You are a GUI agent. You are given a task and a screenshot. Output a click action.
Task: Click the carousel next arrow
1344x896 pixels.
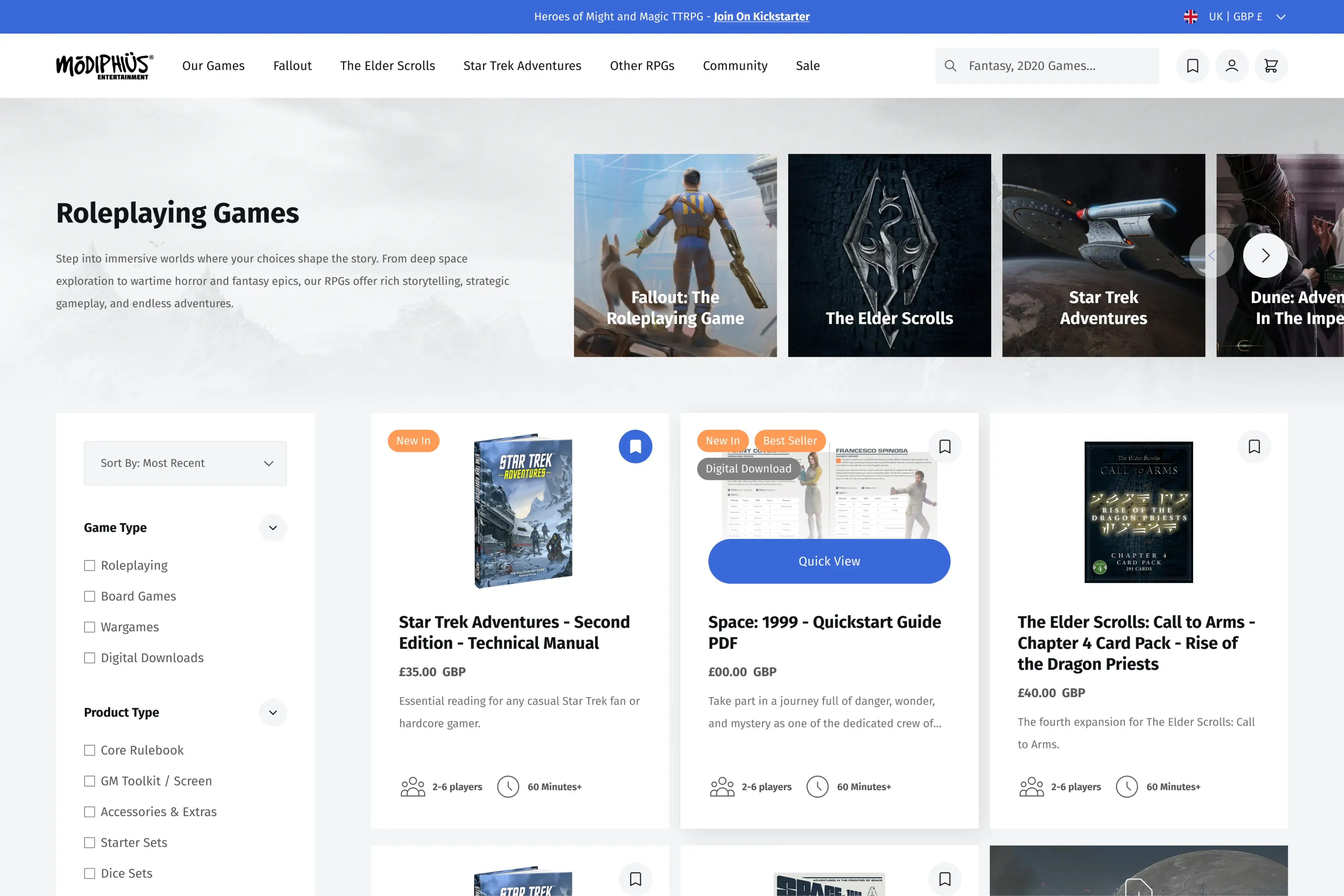[1265, 255]
